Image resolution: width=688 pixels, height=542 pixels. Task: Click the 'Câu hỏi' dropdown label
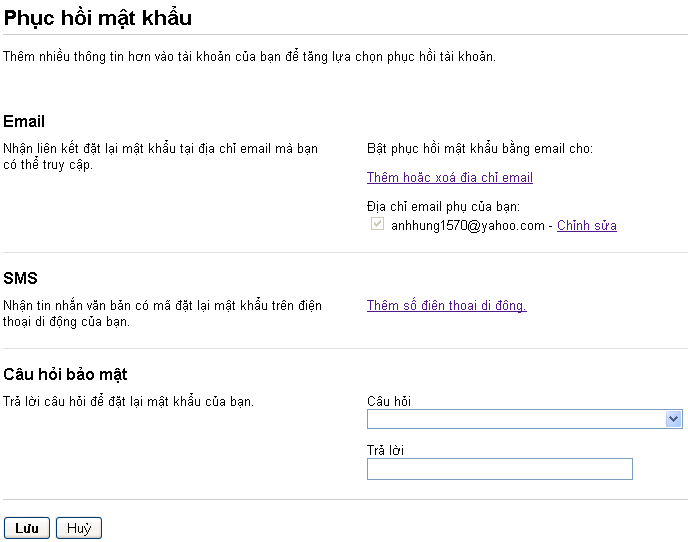(x=389, y=401)
